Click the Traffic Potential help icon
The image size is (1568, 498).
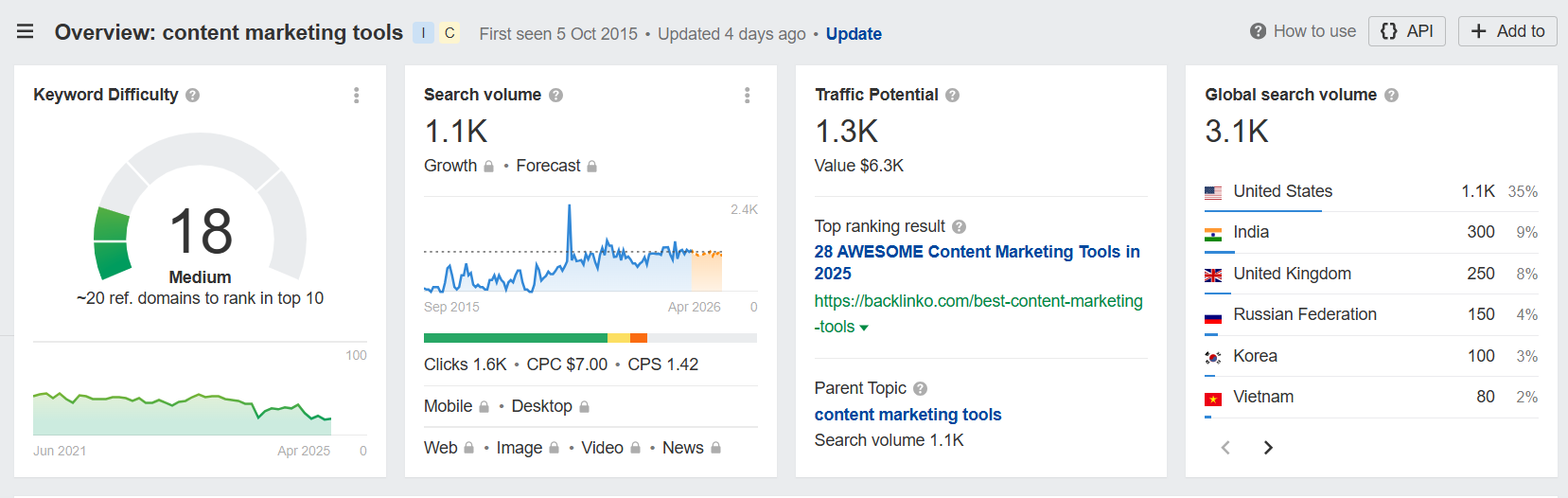tap(953, 95)
